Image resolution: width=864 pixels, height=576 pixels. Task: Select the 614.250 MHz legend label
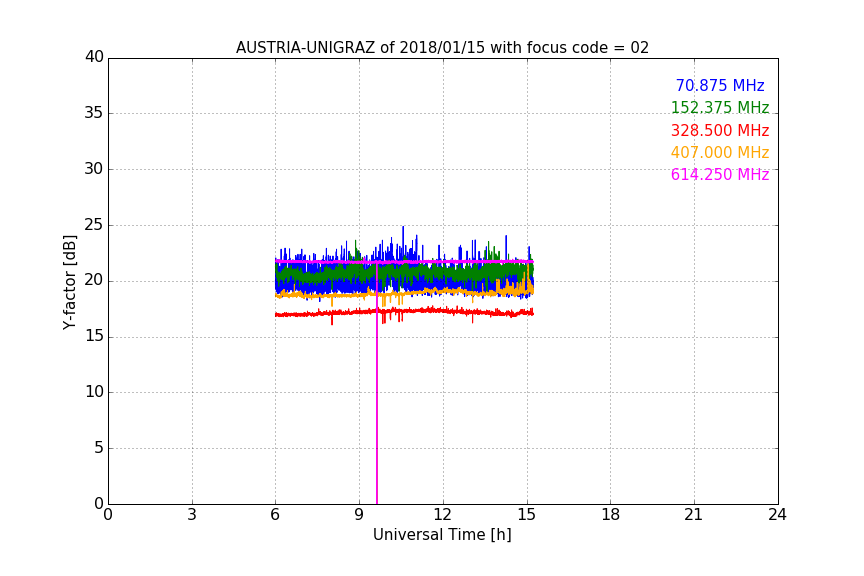tap(720, 174)
